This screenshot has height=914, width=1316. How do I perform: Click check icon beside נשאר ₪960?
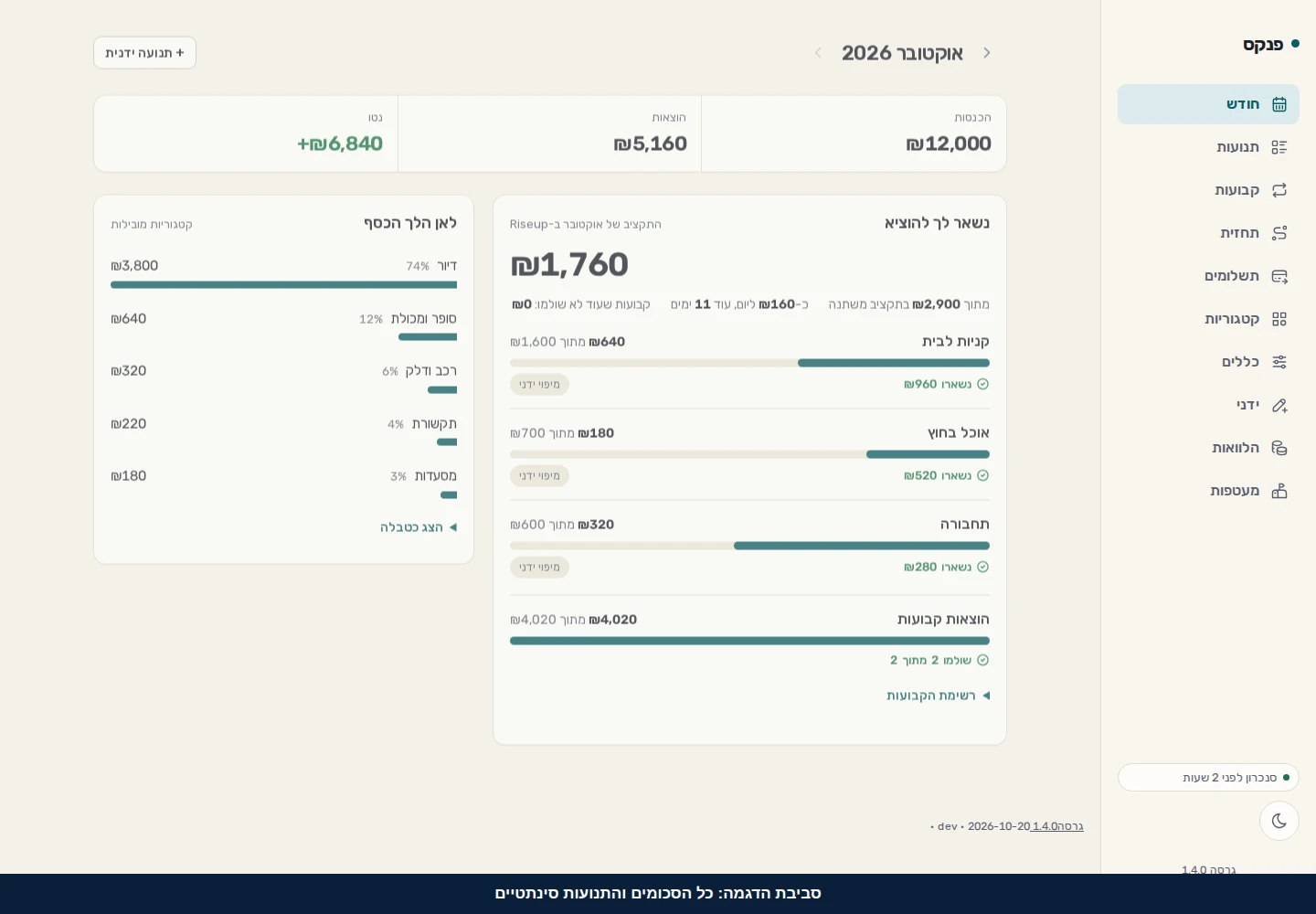pyautogui.click(x=983, y=384)
